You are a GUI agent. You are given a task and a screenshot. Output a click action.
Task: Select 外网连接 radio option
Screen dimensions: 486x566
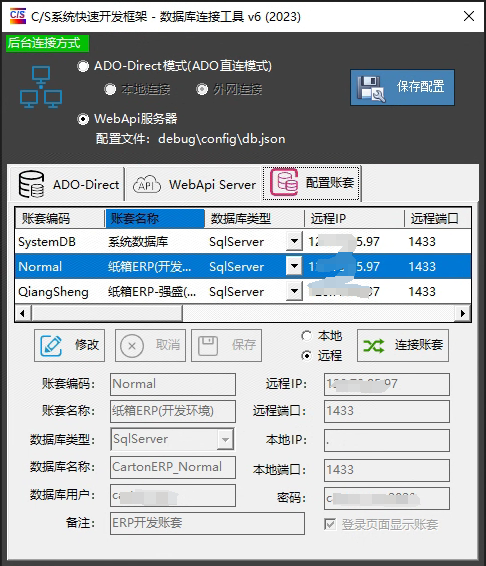click(x=202, y=89)
